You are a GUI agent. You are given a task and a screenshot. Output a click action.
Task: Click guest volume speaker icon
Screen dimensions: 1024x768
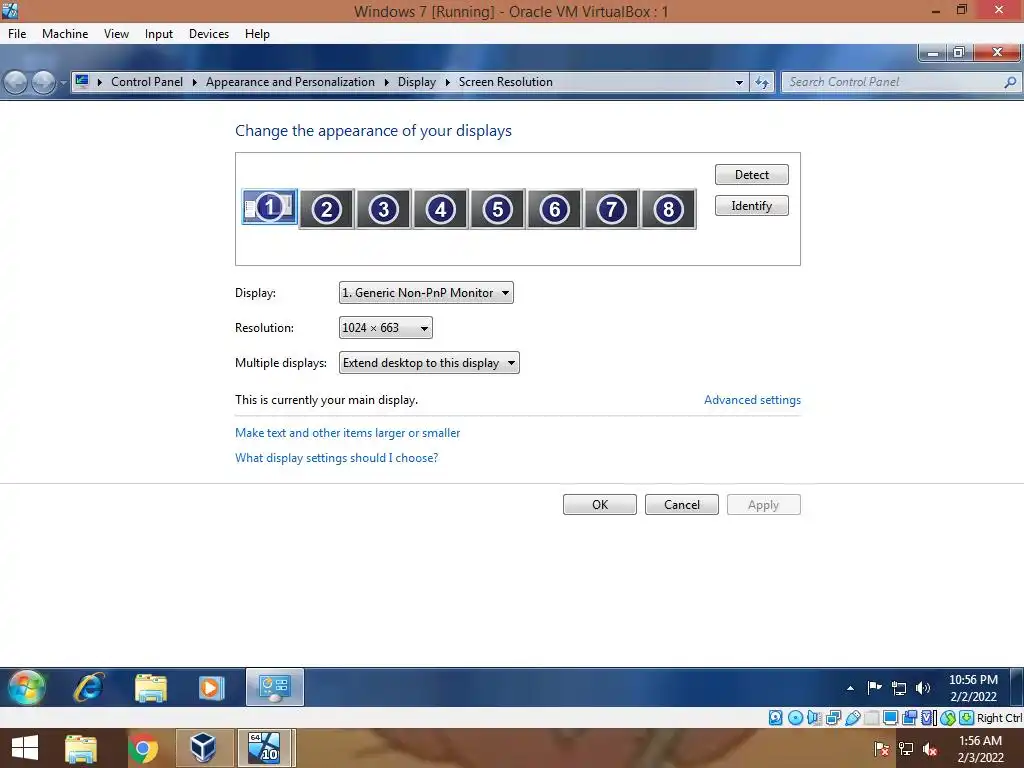pyautogui.click(x=922, y=688)
